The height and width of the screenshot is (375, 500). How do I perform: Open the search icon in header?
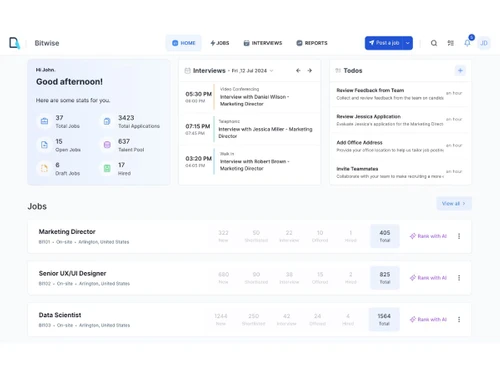pos(434,43)
